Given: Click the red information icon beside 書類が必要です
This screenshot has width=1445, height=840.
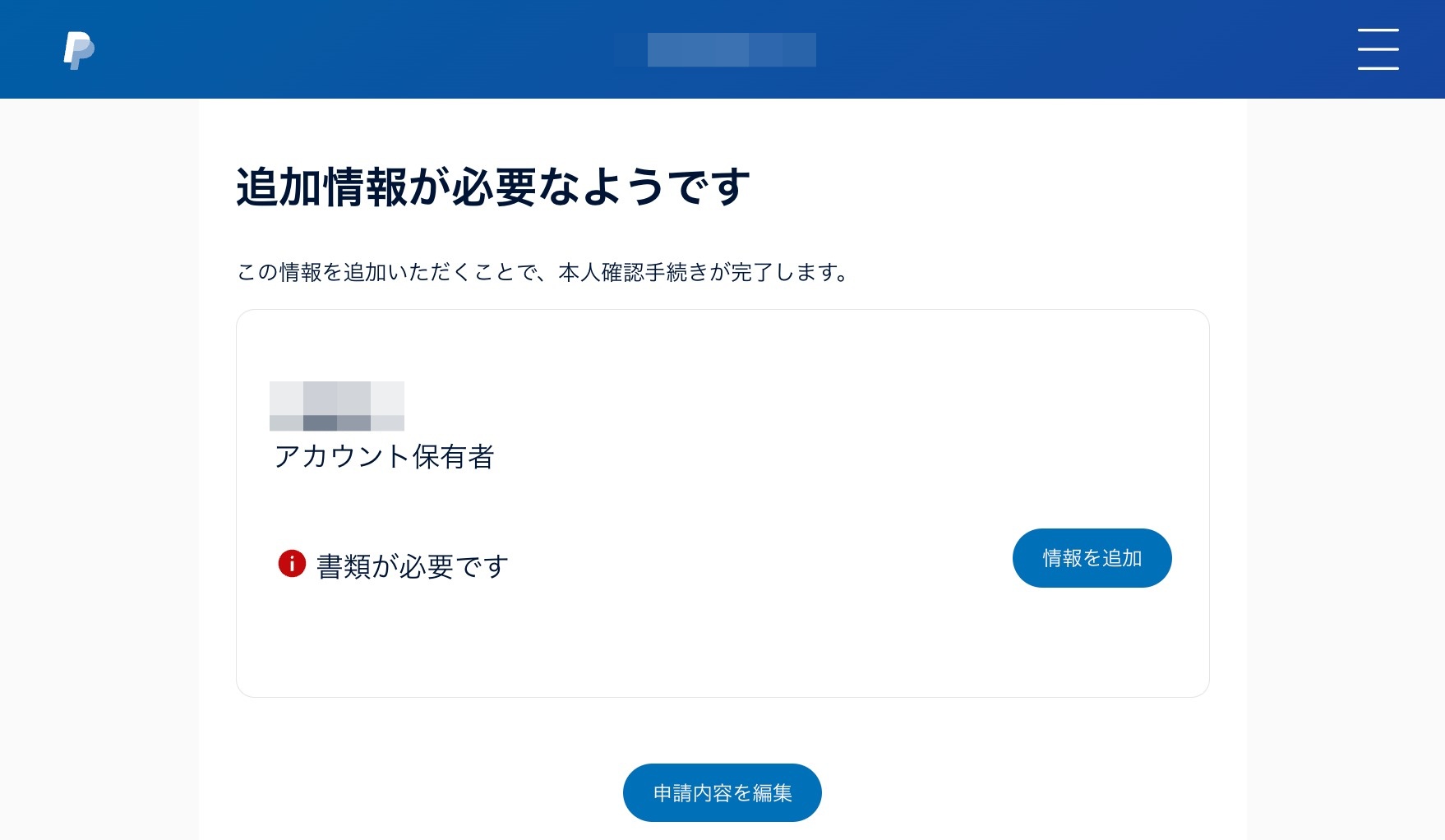Looking at the screenshot, I should point(292,565).
